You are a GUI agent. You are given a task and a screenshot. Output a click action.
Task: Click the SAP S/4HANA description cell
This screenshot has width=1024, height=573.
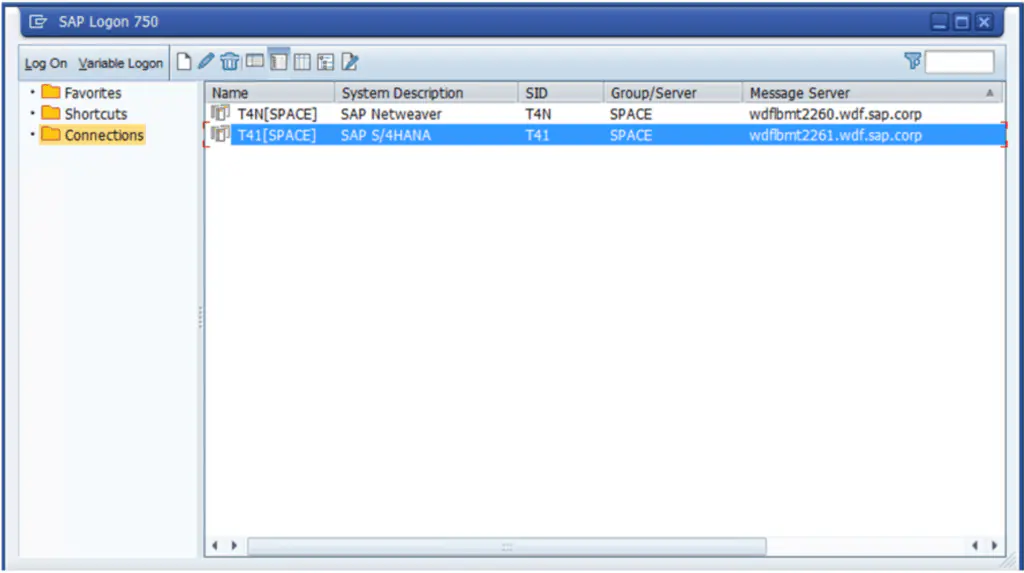386,135
